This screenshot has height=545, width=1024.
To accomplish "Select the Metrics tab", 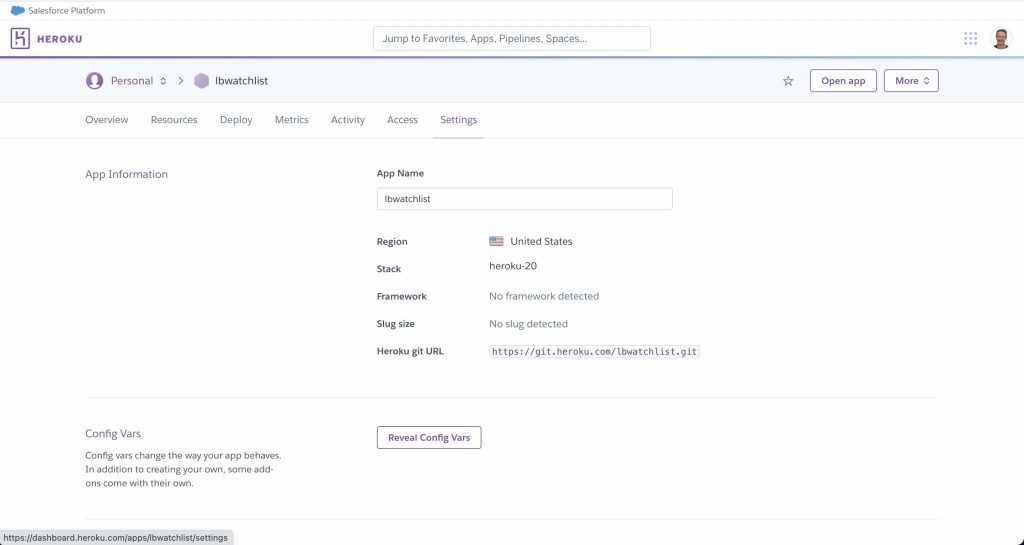I will point(292,120).
